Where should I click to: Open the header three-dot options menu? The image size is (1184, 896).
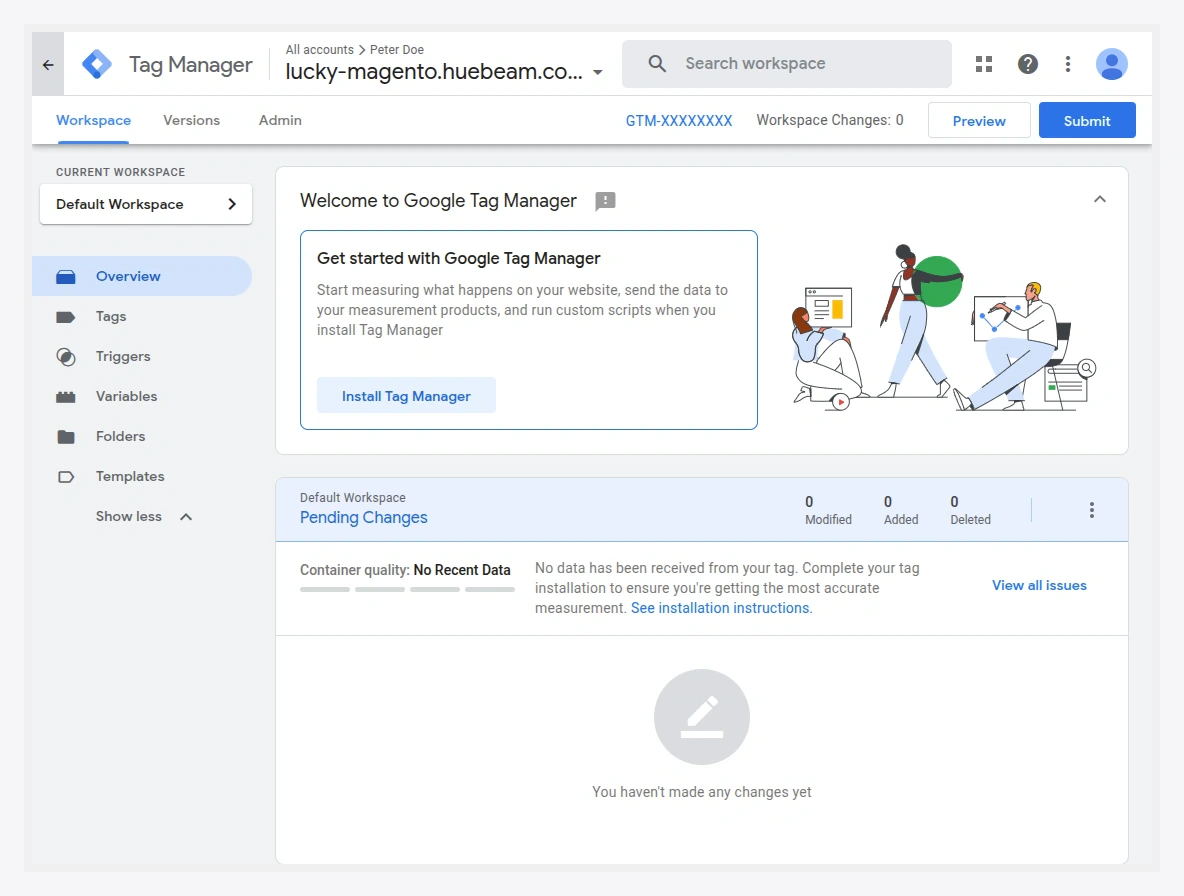click(1068, 64)
